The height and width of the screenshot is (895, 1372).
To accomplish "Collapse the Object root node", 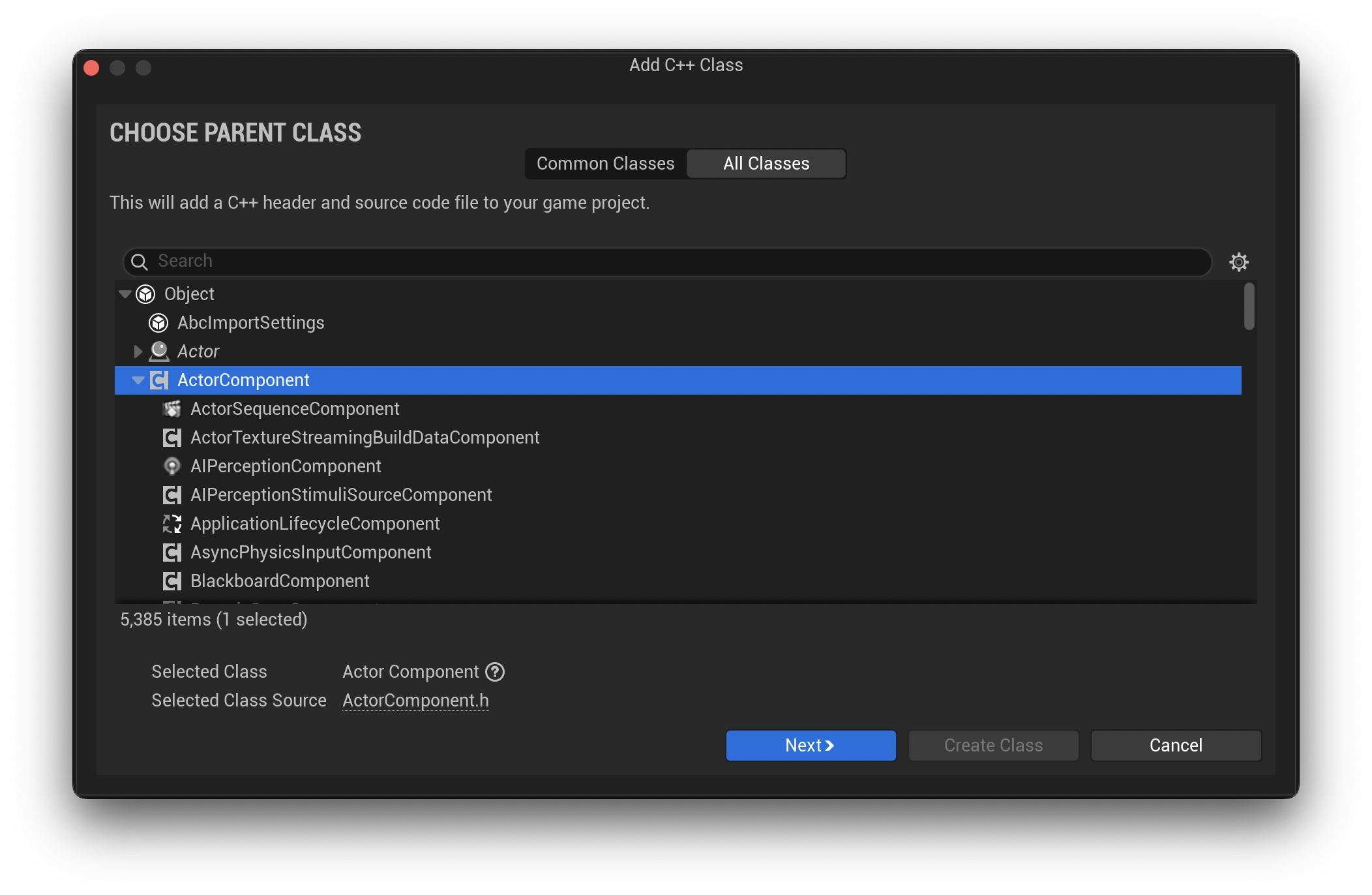I will click(125, 294).
